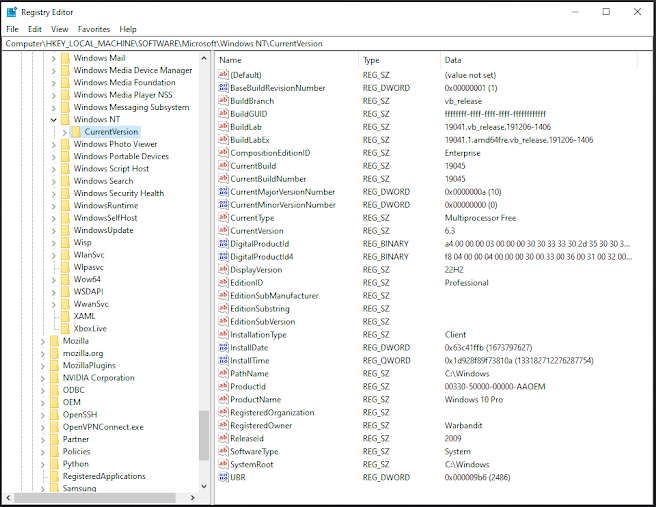Click the icon beside the (Default) value
Image resolution: width=656 pixels, height=507 pixels.
point(222,75)
